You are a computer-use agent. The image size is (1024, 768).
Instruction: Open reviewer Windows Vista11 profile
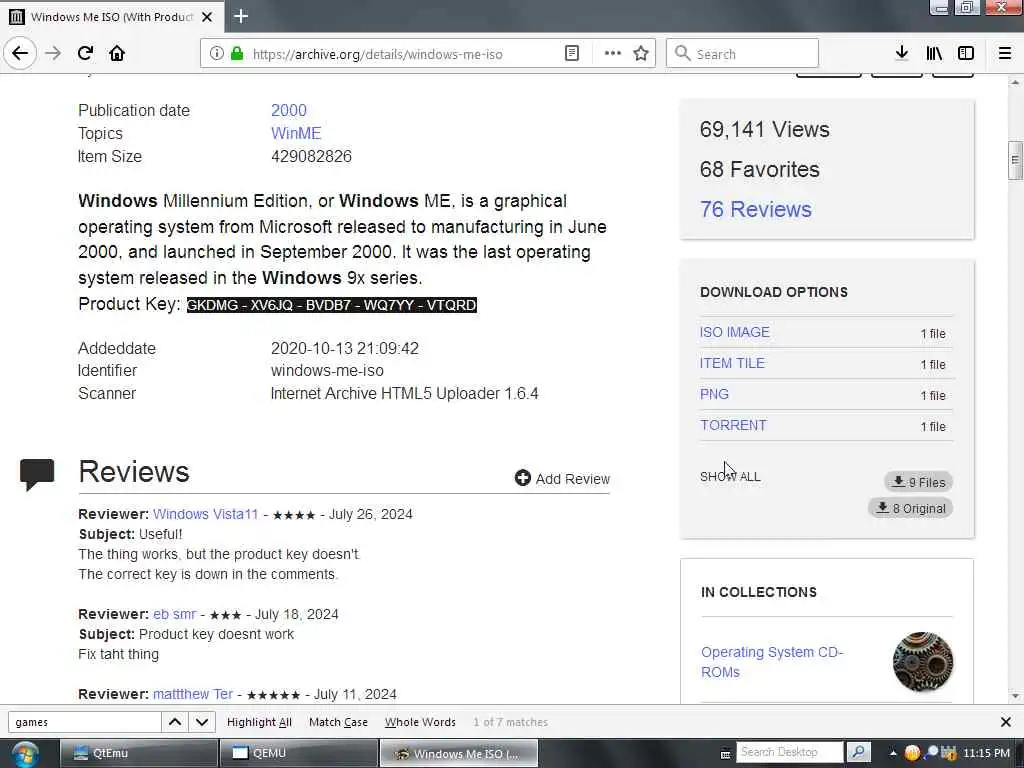[x=206, y=515]
